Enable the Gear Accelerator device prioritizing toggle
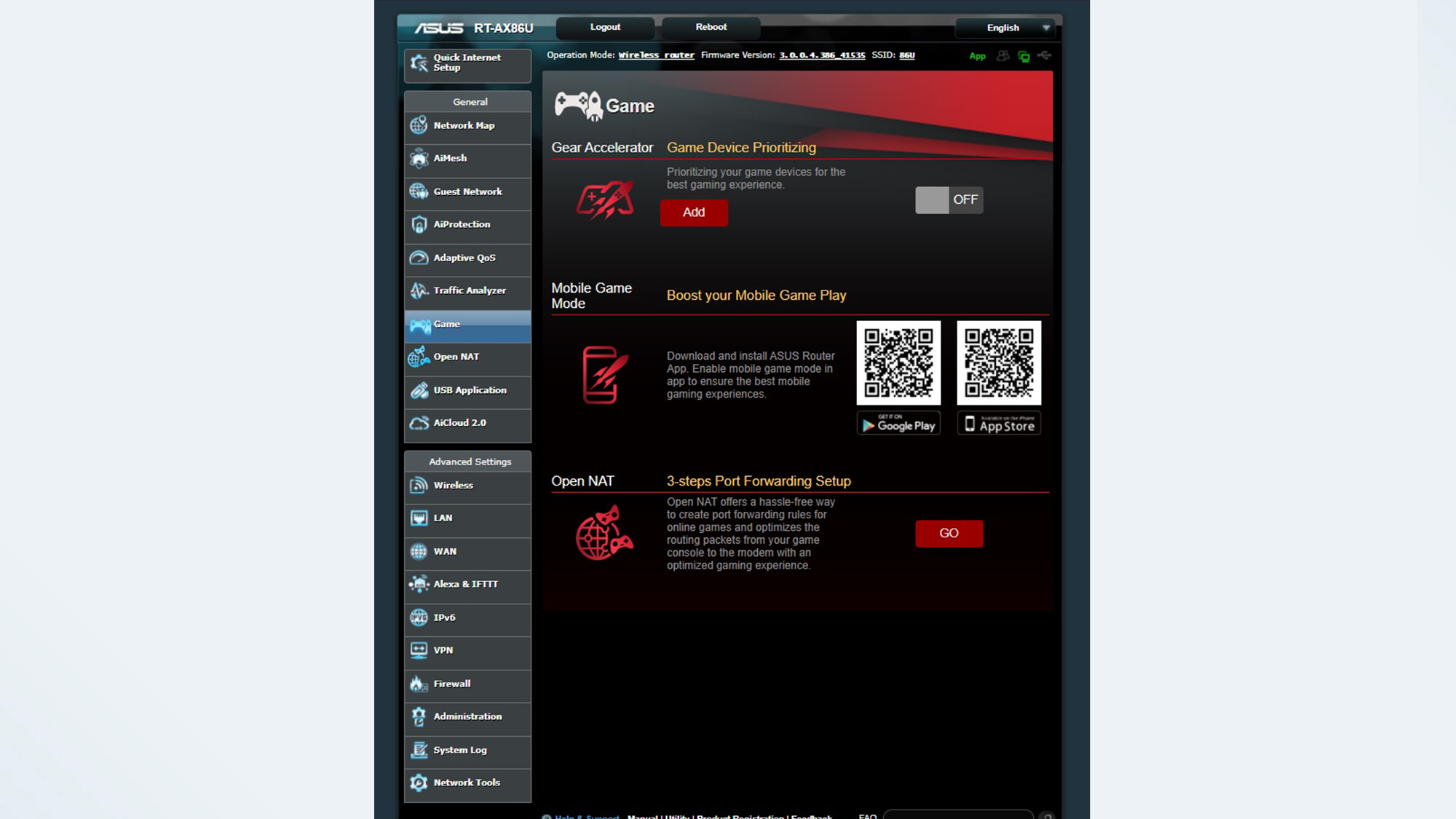Image resolution: width=1456 pixels, height=819 pixels. [x=947, y=199]
